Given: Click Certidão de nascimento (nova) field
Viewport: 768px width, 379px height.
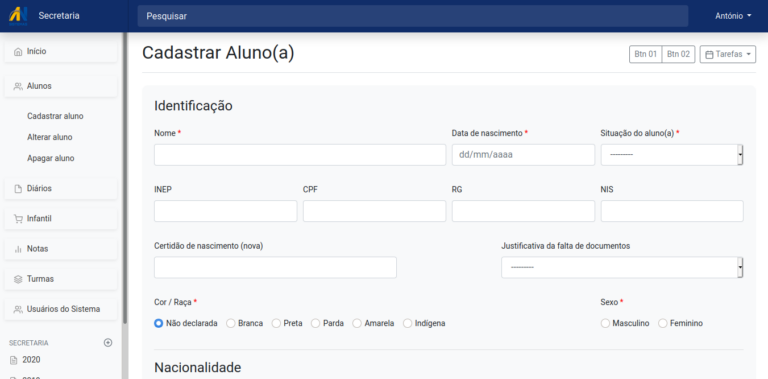Looking at the screenshot, I should click(x=275, y=267).
